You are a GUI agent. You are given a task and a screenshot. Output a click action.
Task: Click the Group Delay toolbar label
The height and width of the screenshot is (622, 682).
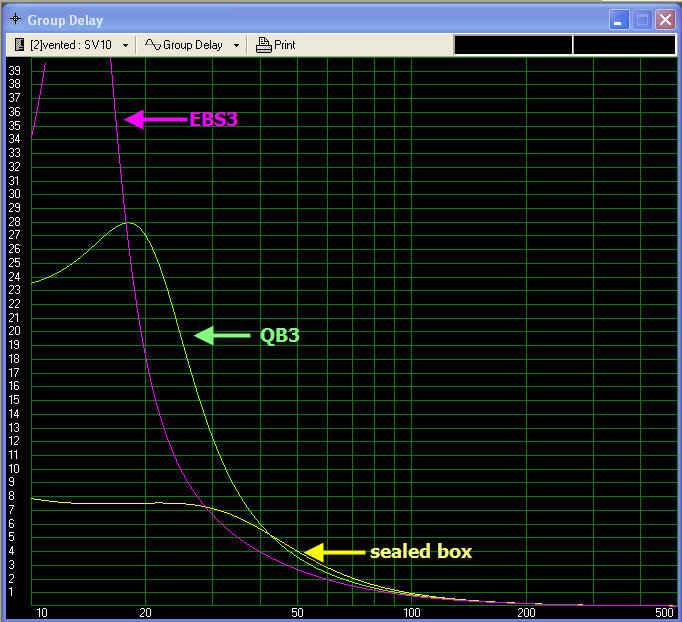tap(193, 45)
